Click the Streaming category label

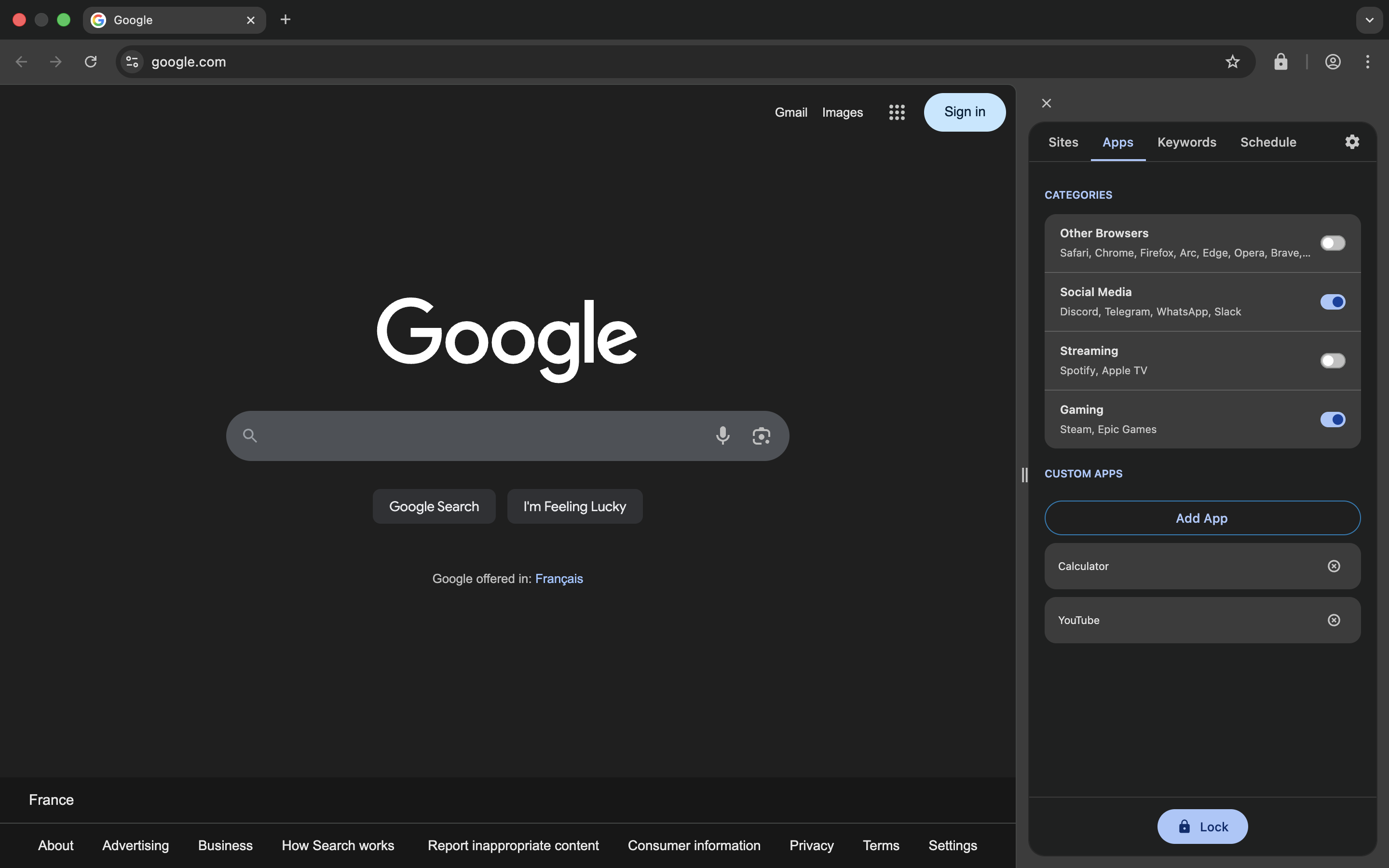coord(1088,351)
